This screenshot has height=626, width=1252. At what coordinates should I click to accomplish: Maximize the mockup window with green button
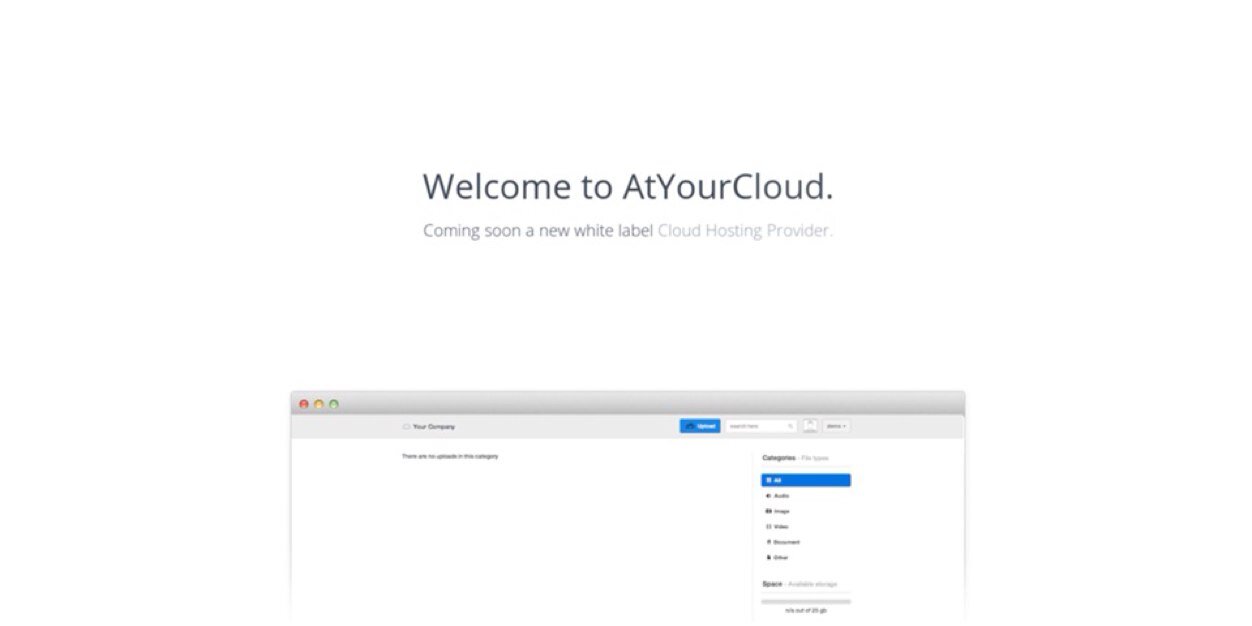[x=334, y=404]
